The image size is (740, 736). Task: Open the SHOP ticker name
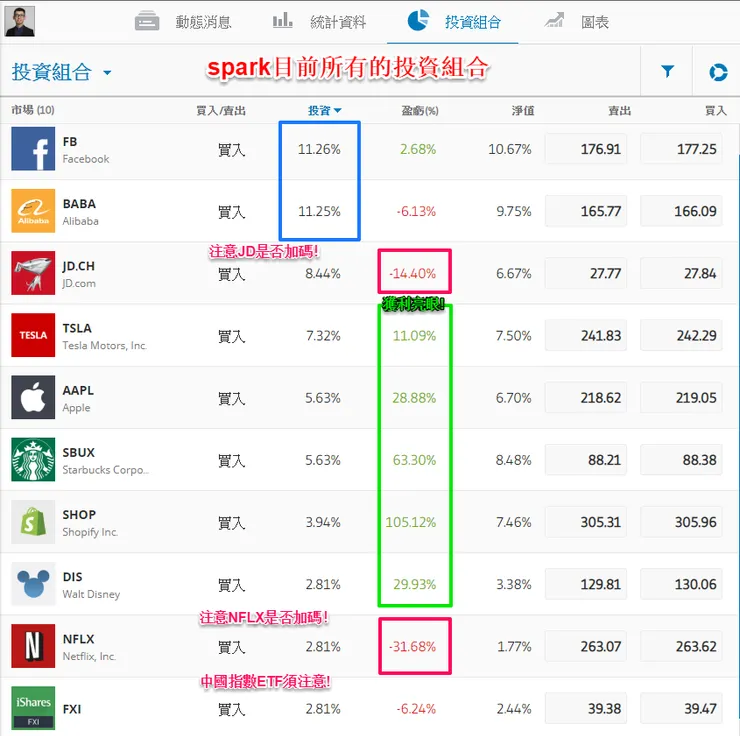click(79, 515)
